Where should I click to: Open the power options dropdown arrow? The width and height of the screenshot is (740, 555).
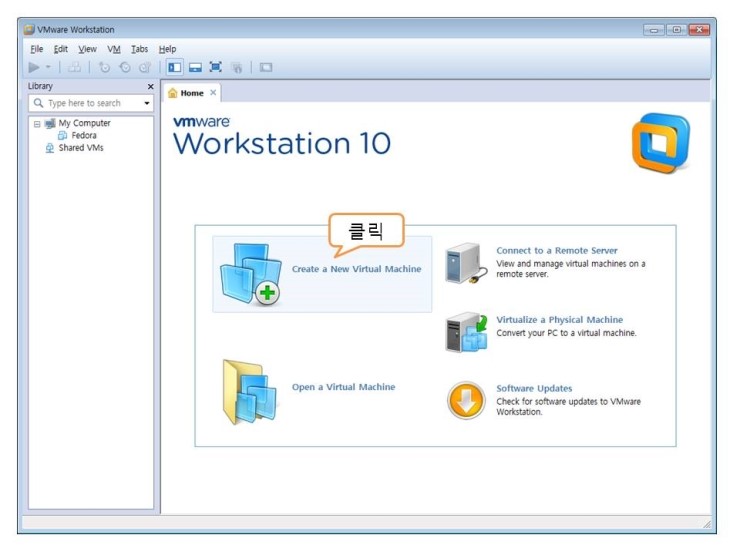tap(49, 67)
